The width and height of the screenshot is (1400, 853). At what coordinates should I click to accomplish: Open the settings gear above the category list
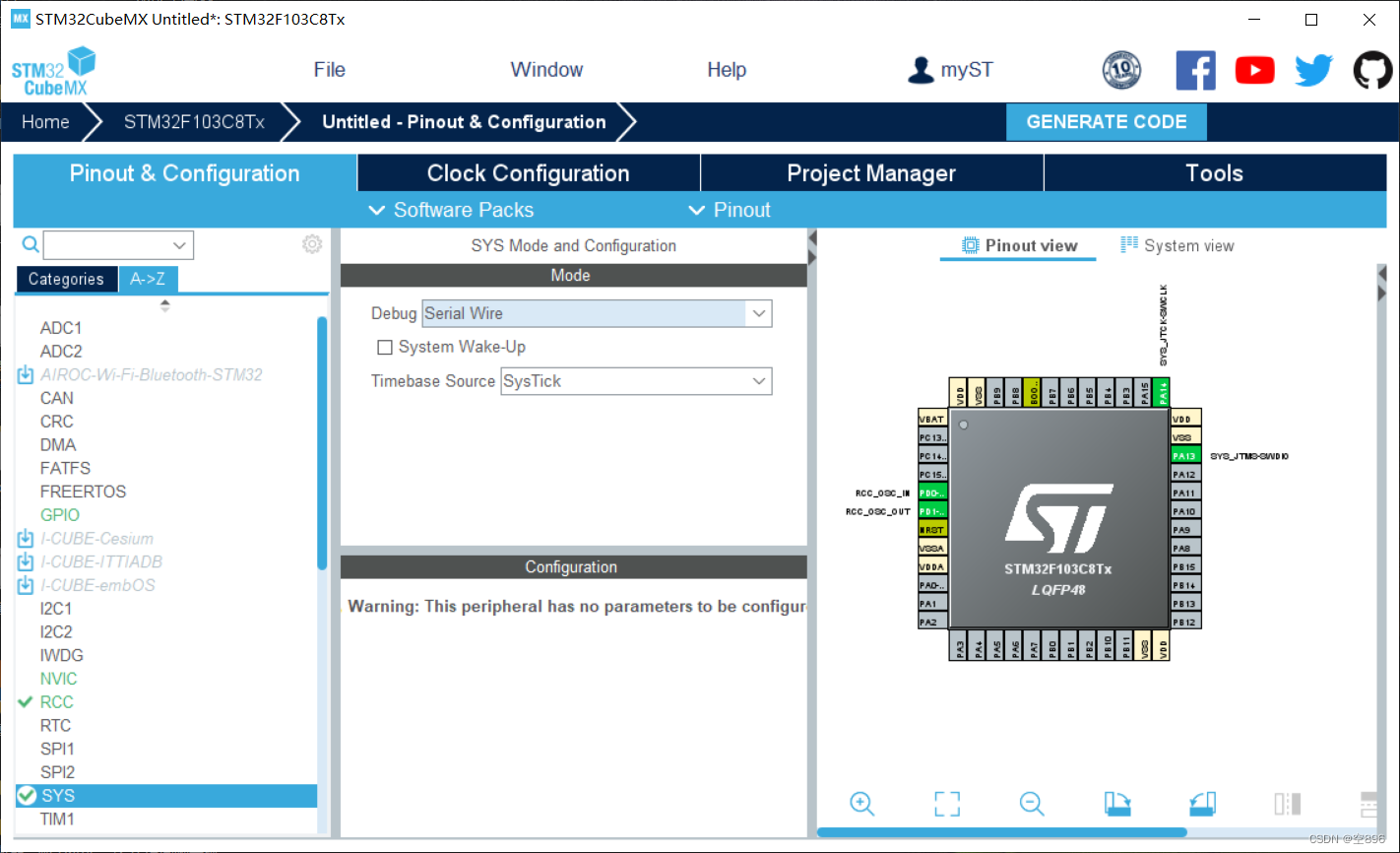coord(312,244)
